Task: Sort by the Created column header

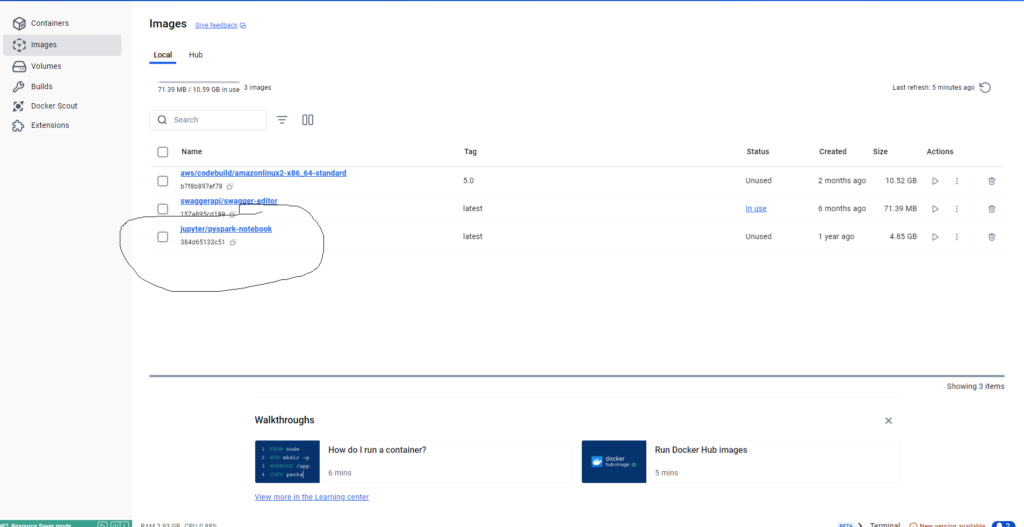Action: [x=833, y=152]
